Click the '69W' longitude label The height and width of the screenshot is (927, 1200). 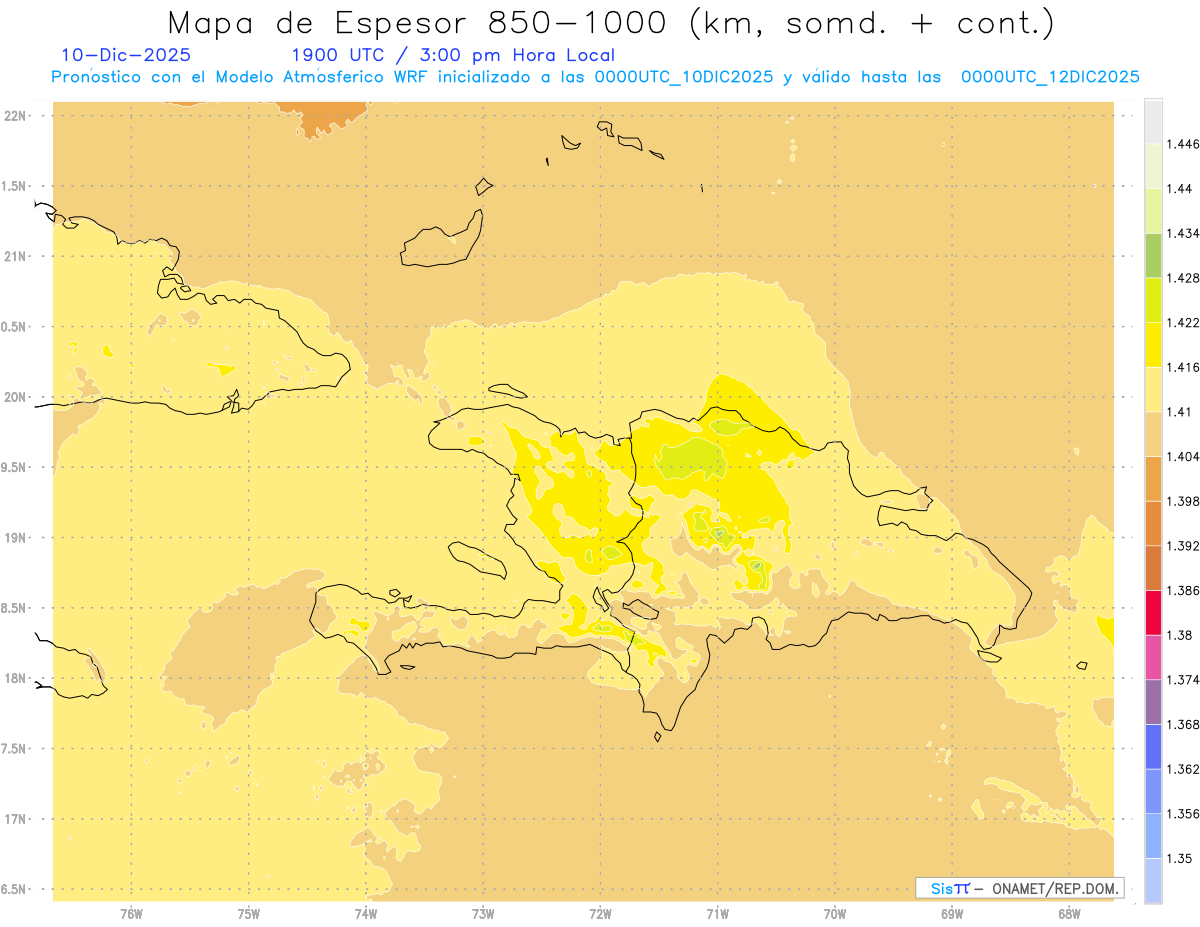pyautogui.click(x=952, y=914)
